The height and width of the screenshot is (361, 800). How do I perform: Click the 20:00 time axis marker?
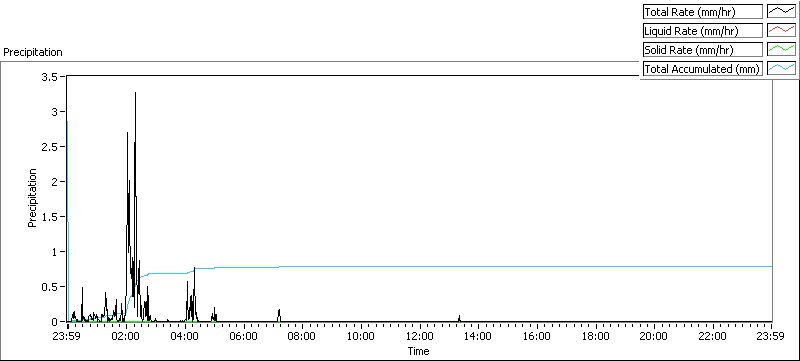click(x=654, y=336)
